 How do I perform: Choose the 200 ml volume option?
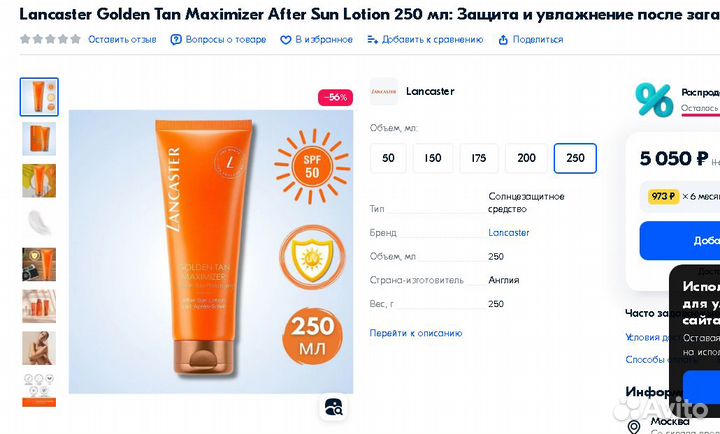[526, 158]
